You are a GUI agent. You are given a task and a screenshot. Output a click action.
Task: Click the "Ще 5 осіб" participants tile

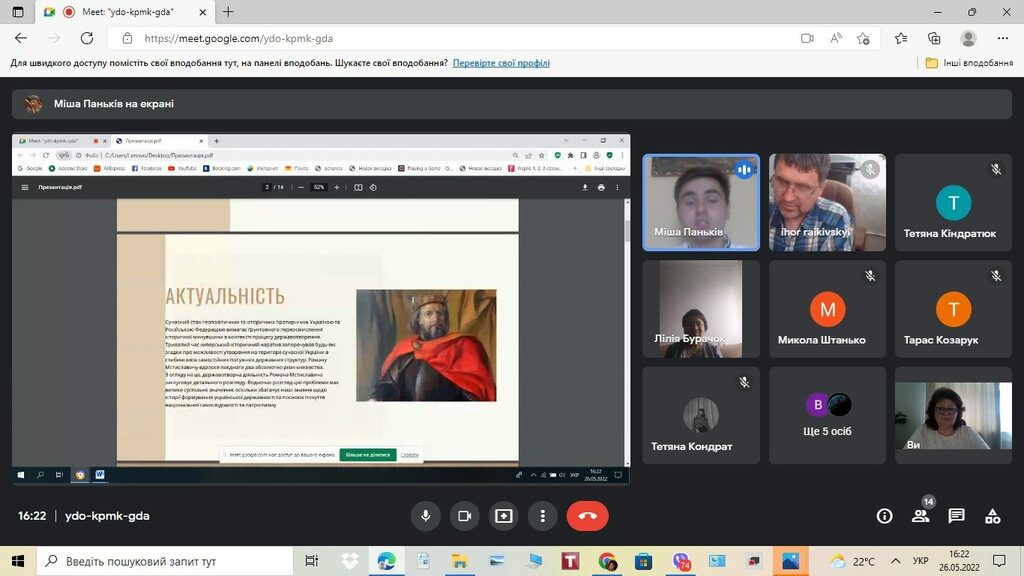click(829, 416)
